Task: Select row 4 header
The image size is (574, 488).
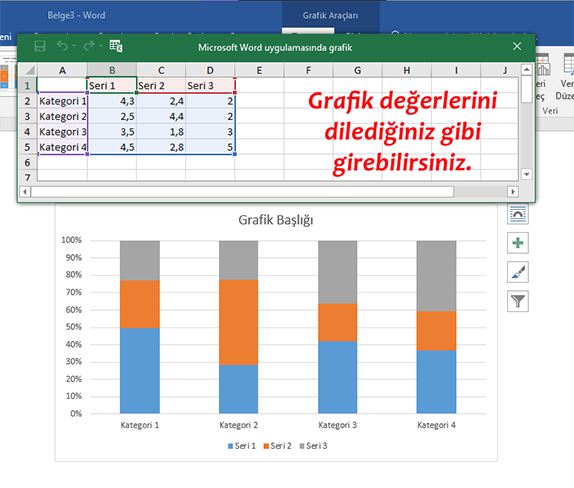Action: 28,131
